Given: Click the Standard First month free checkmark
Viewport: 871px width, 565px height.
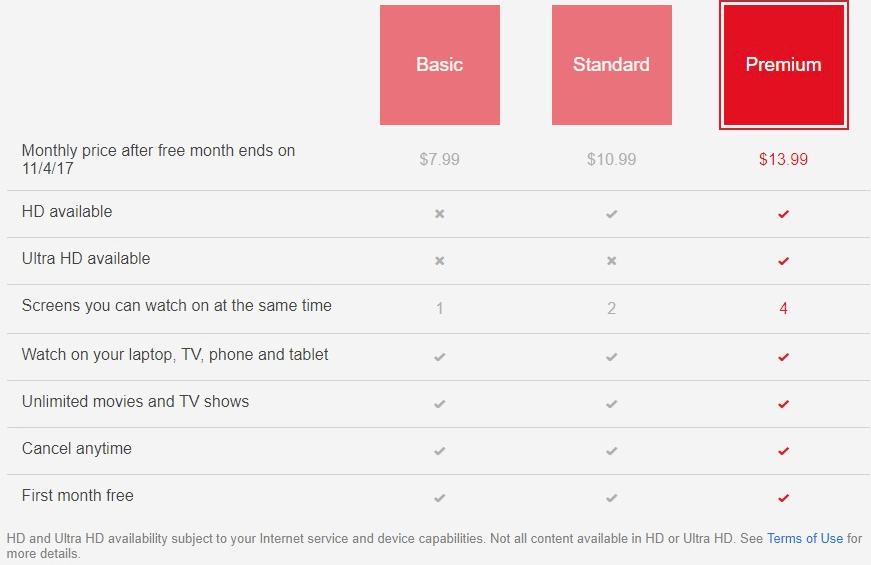Looking at the screenshot, I should (611, 498).
